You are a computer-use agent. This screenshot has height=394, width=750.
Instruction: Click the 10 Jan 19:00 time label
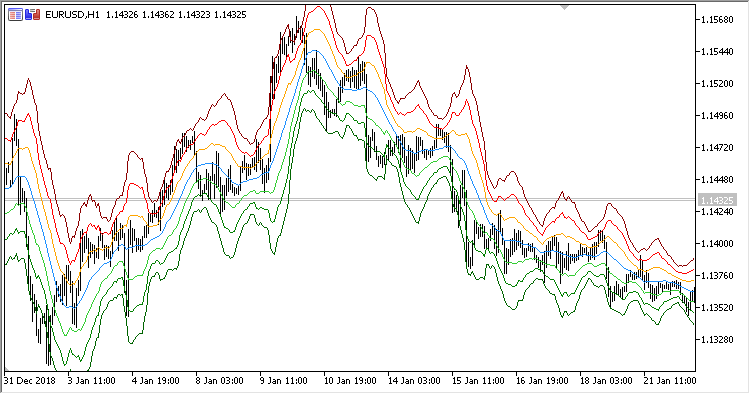tap(350, 381)
